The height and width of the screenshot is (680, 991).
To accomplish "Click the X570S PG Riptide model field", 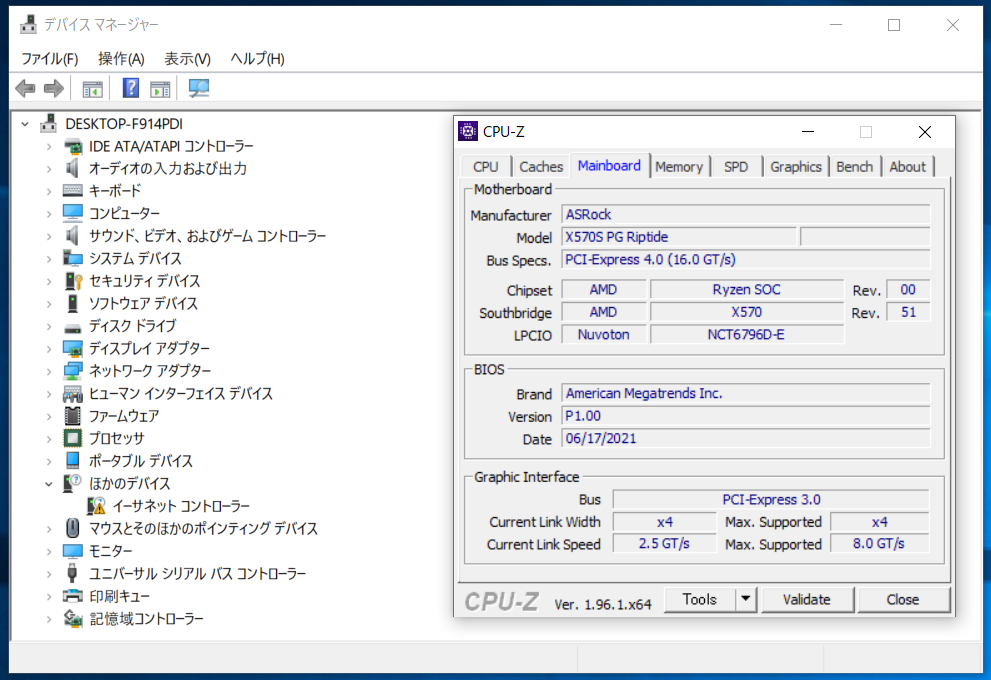I will (x=679, y=237).
